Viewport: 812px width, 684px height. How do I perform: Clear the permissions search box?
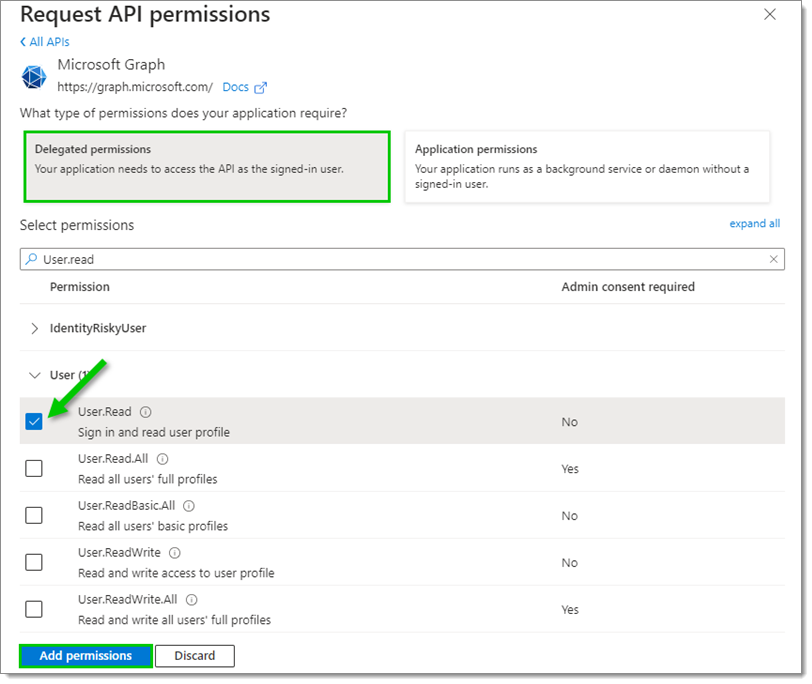[x=773, y=259]
